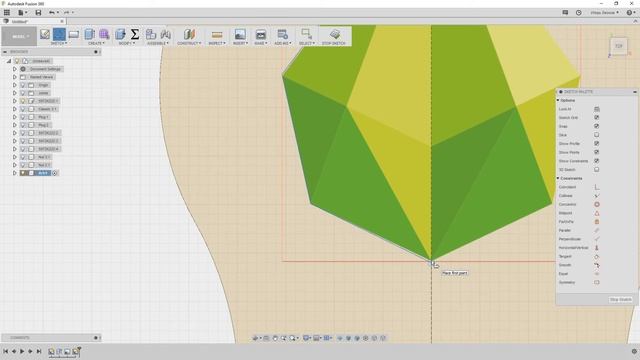The image size is (640, 360).
Task: Click the Modify press-pull icon
Action: tap(120, 34)
